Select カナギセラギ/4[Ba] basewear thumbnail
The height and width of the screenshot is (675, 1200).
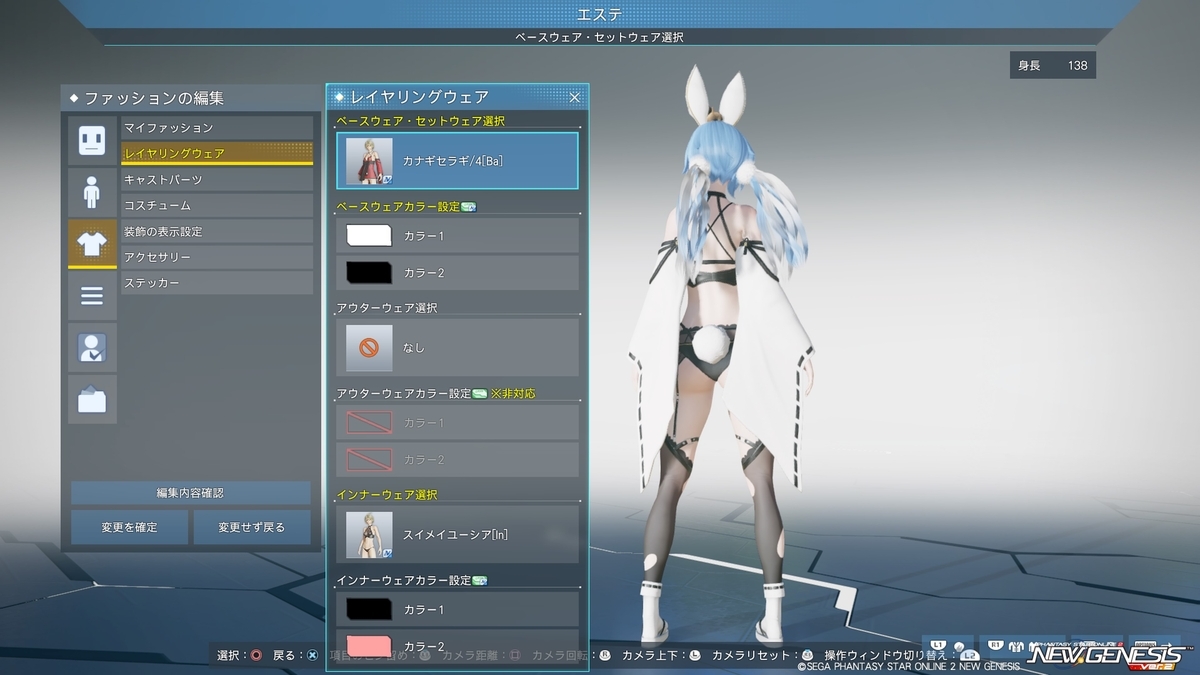point(368,161)
